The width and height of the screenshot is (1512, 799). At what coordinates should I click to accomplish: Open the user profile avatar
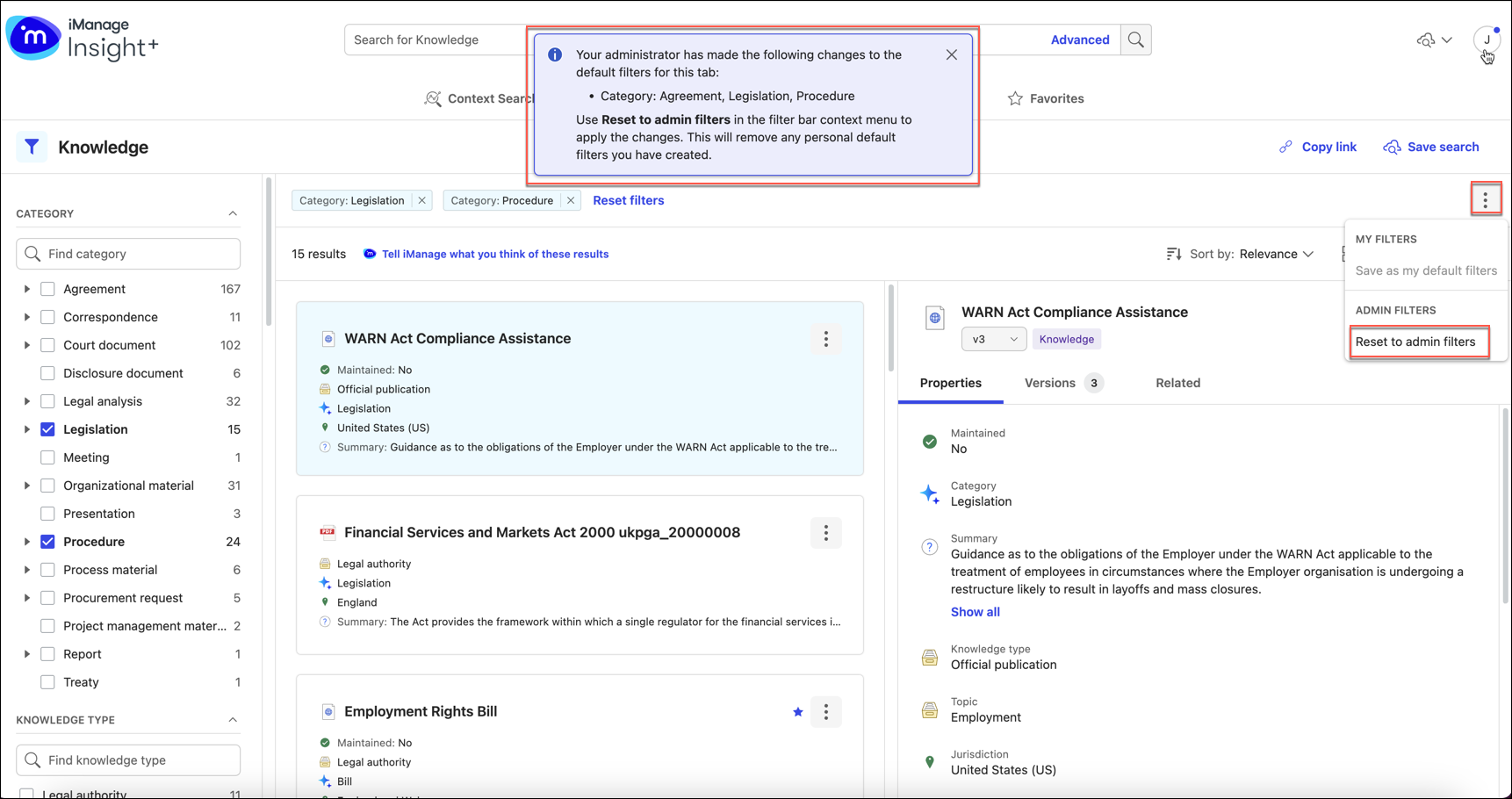point(1487,40)
